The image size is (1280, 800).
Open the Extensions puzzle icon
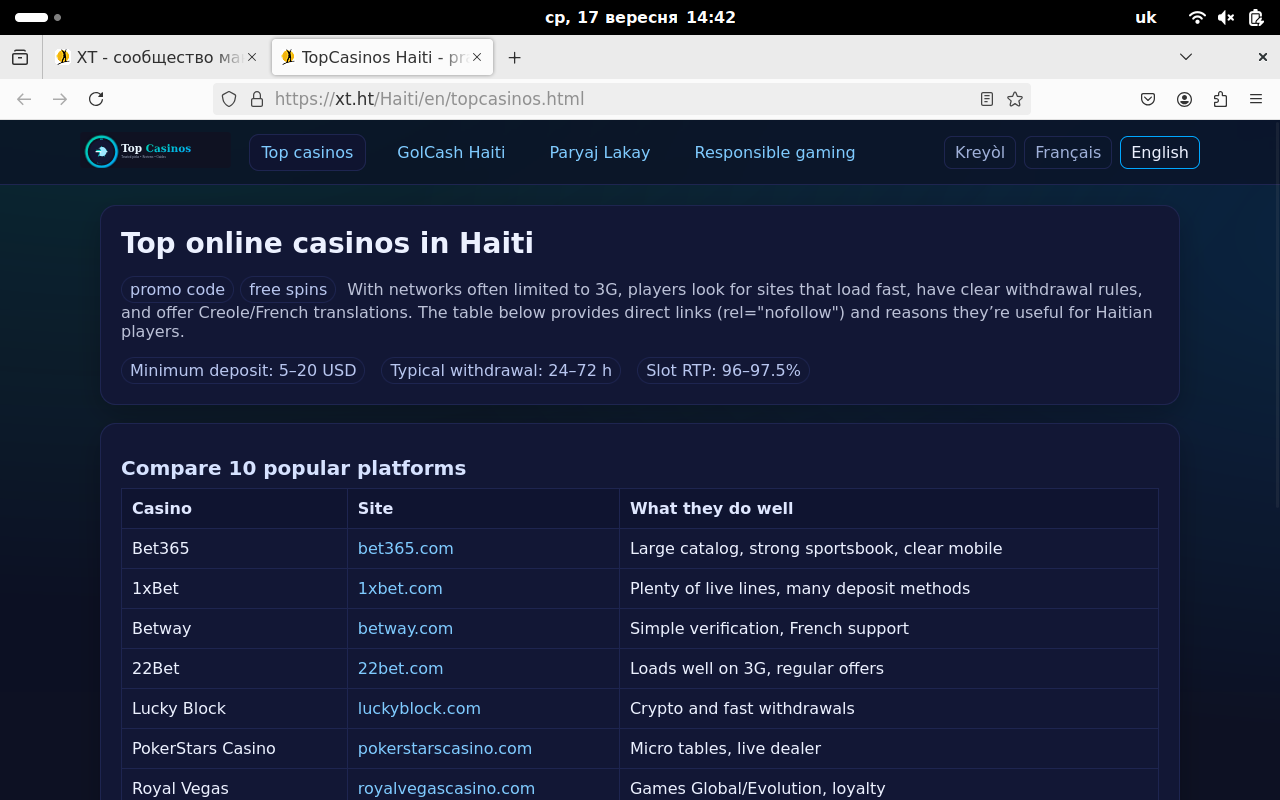click(1220, 99)
